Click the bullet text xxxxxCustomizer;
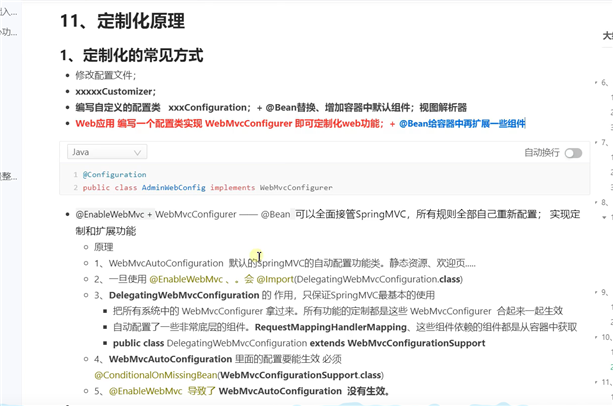Screen dimensions: 613x406 pyautogui.click(x=116, y=91)
